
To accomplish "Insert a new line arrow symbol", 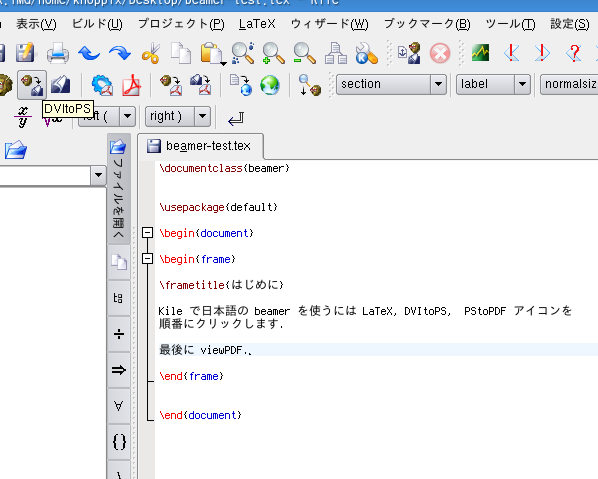I will point(236,118).
